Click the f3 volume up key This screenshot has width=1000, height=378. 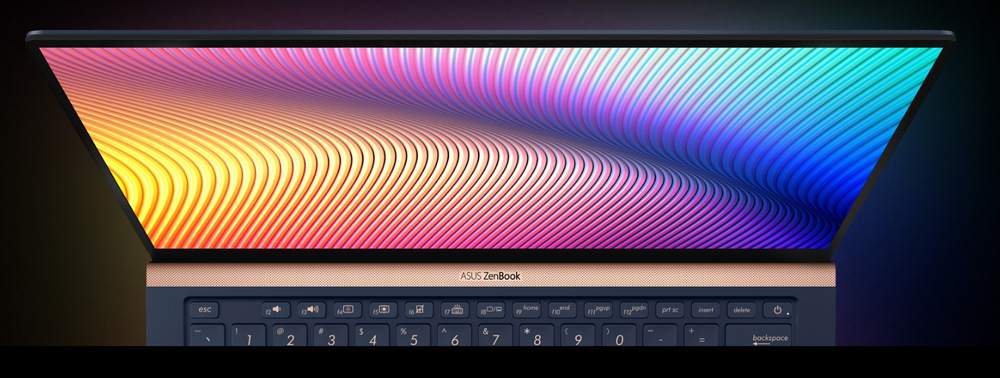point(311,310)
